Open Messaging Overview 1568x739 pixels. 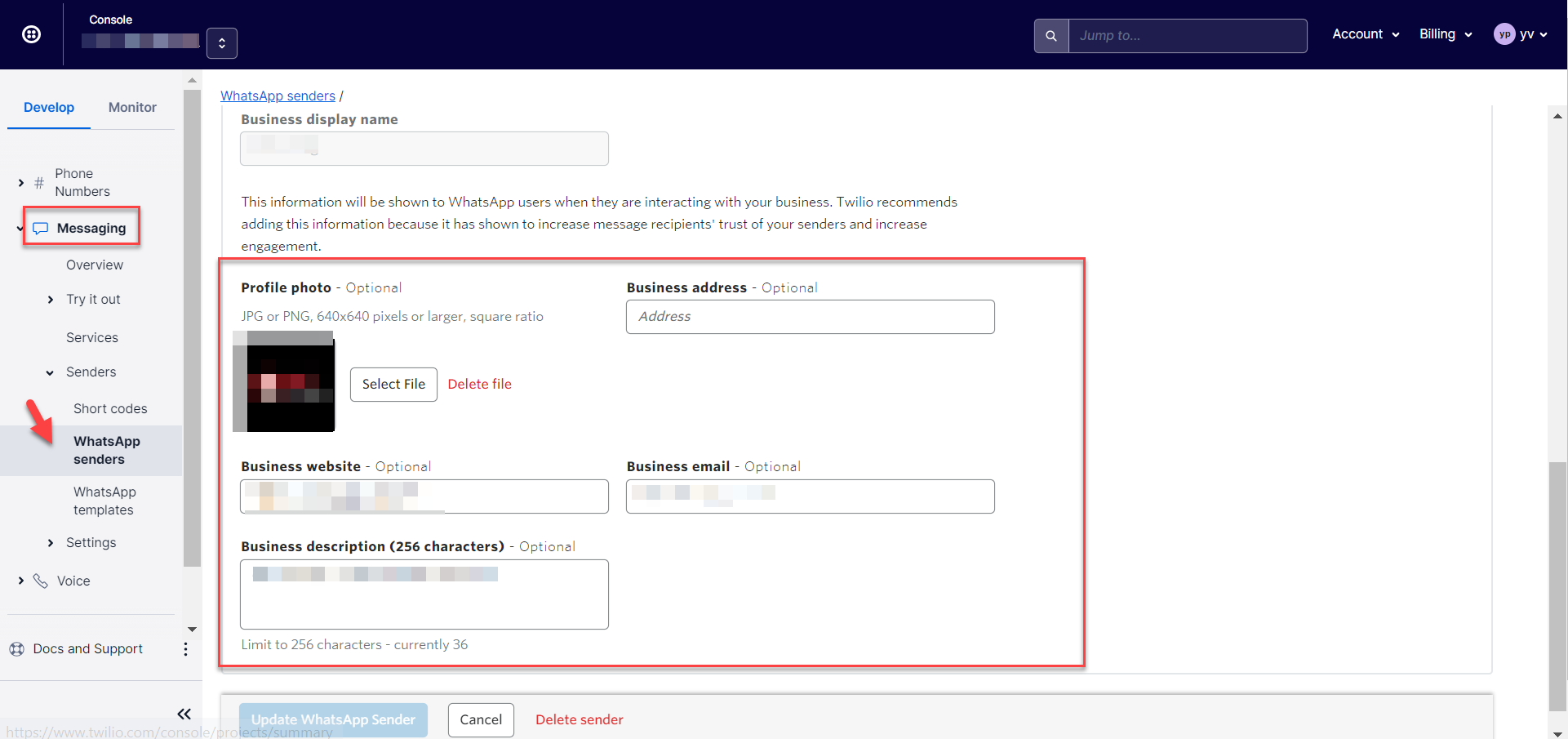(x=95, y=265)
